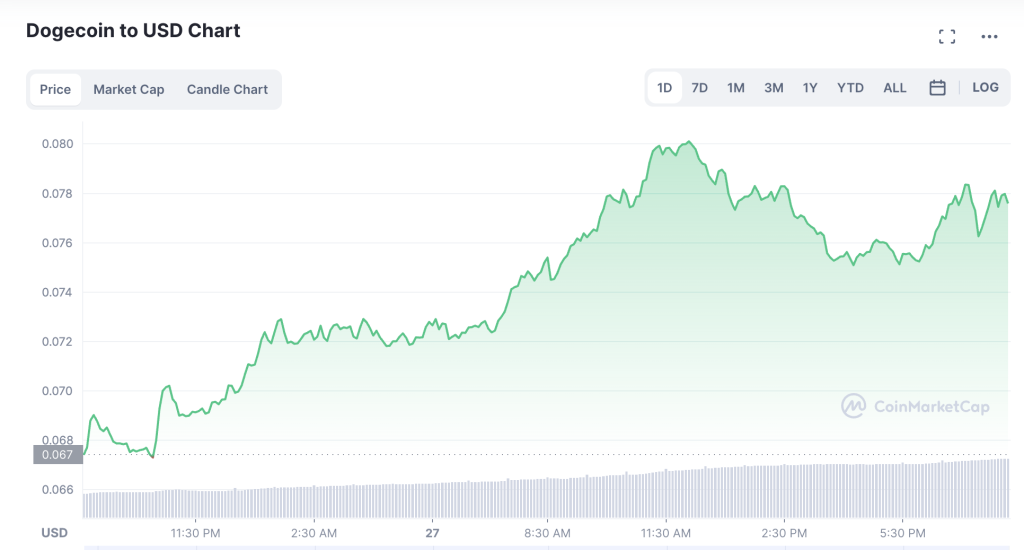Select the 1M time range
The image size is (1024, 550).
click(x=736, y=88)
